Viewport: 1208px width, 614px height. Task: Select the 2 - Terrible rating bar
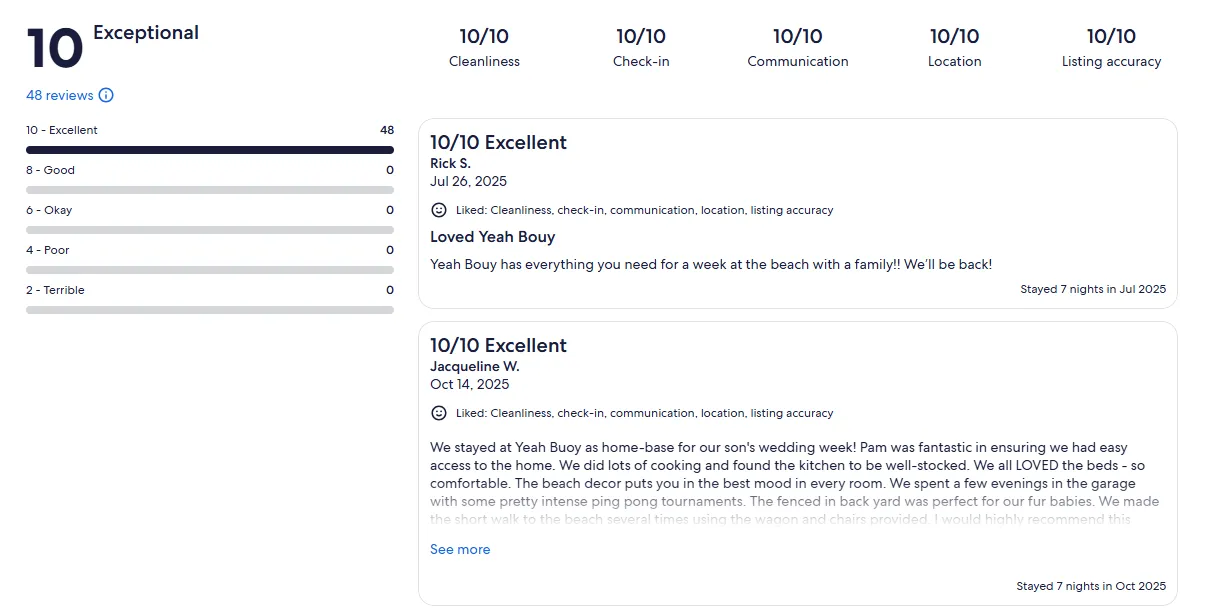(210, 310)
